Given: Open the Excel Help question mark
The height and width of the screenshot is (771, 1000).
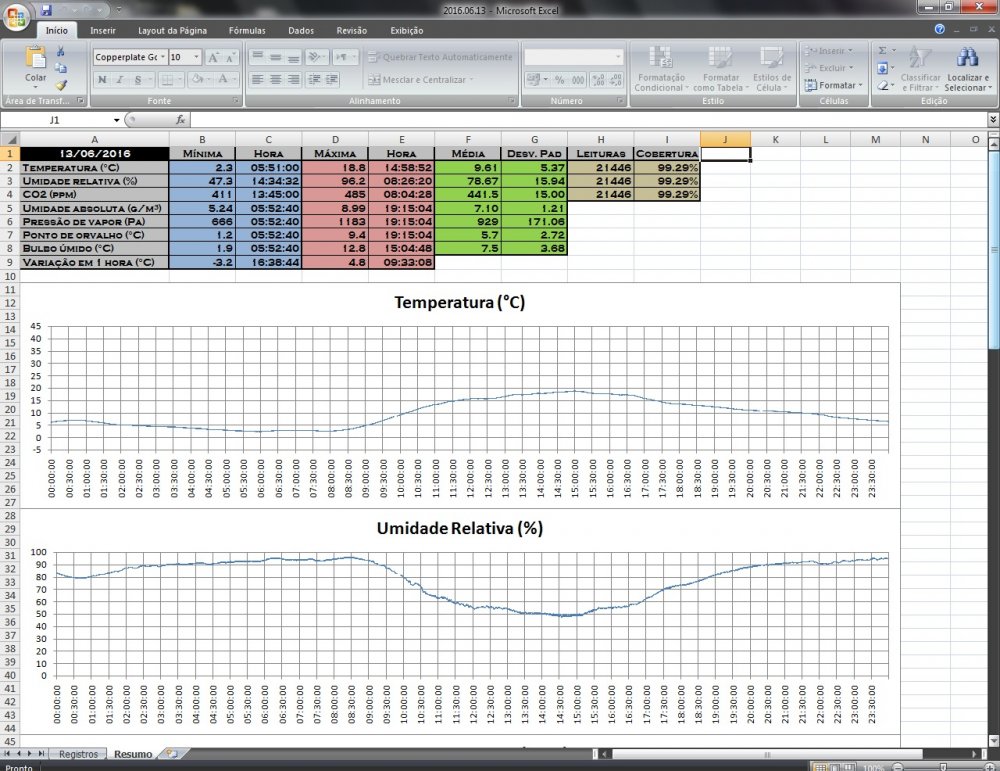Looking at the screenshot, I should (939, 30).
